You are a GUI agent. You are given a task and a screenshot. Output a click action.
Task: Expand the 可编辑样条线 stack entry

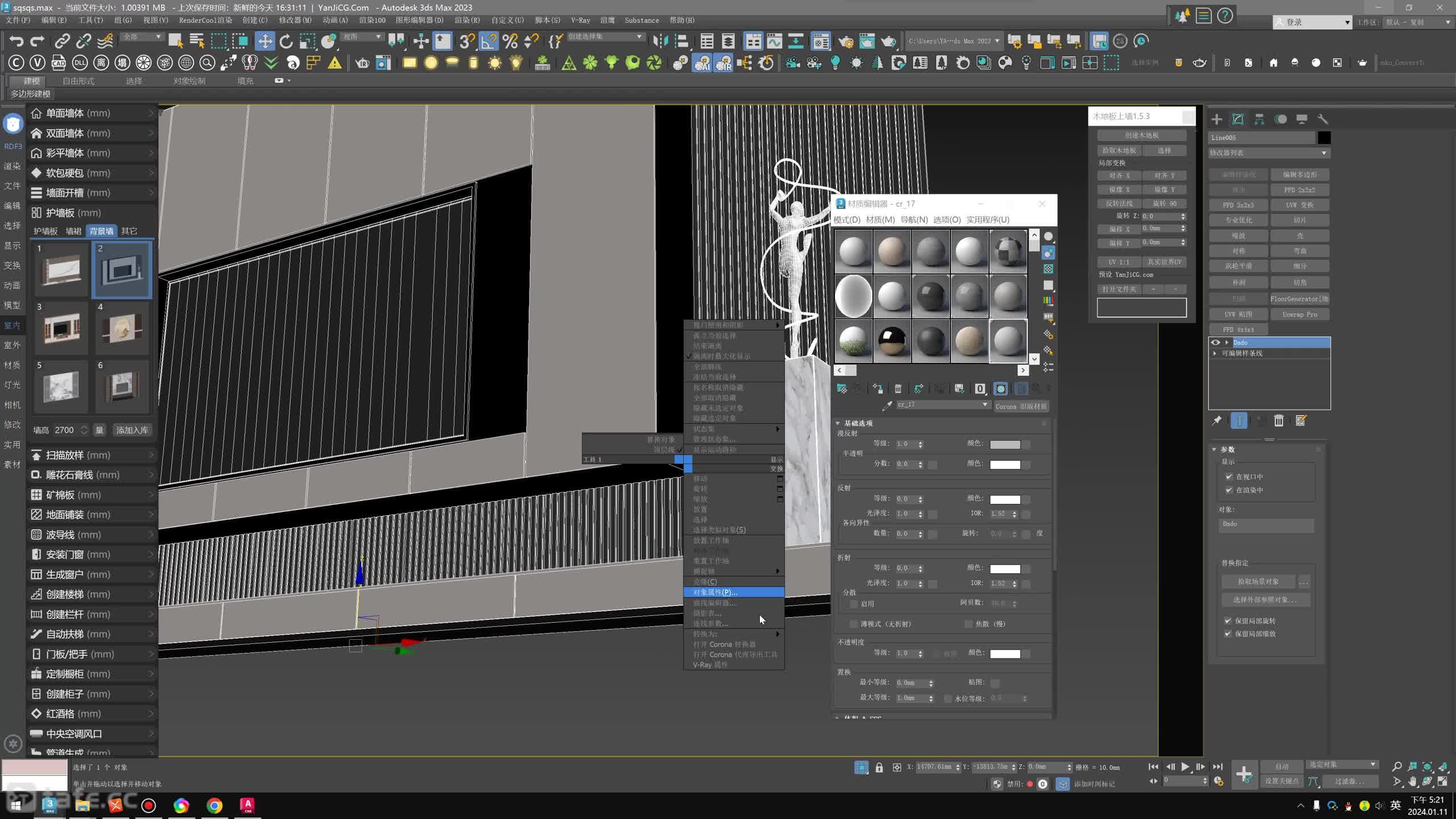pos(1215,353)
